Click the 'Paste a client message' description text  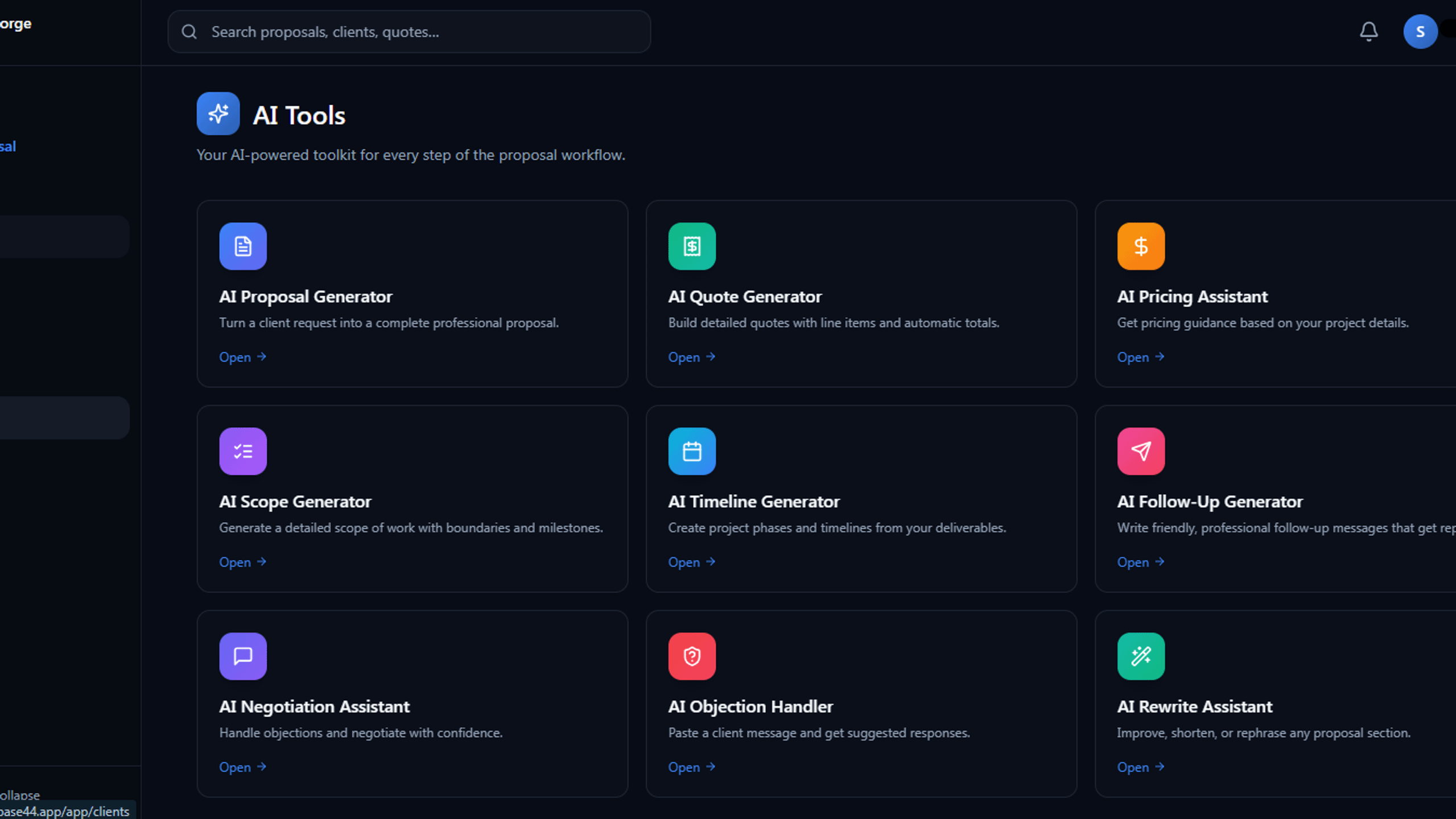point(819,733)
